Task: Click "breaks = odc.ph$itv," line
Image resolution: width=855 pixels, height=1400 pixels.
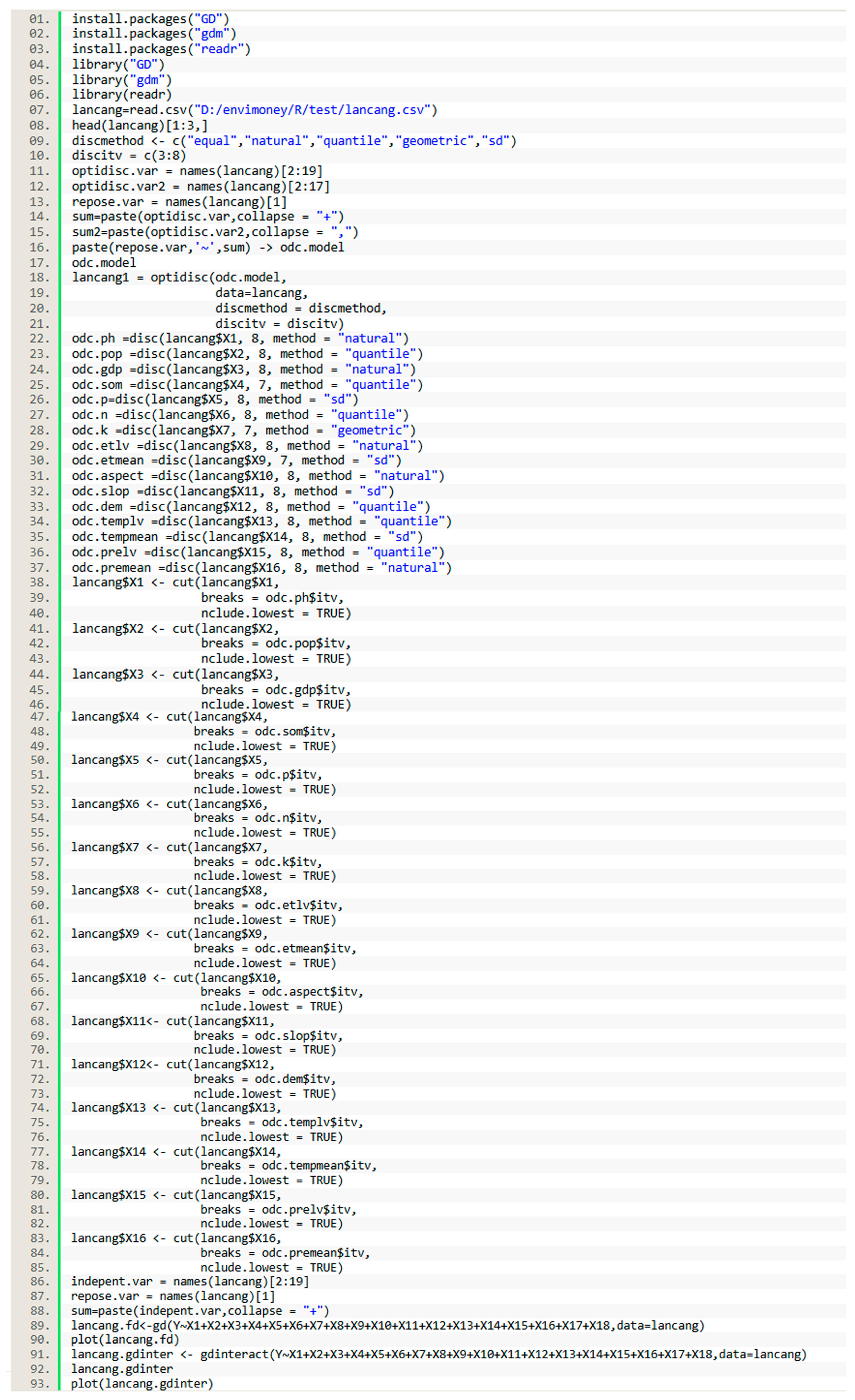Action: click(x=272, y=598)
